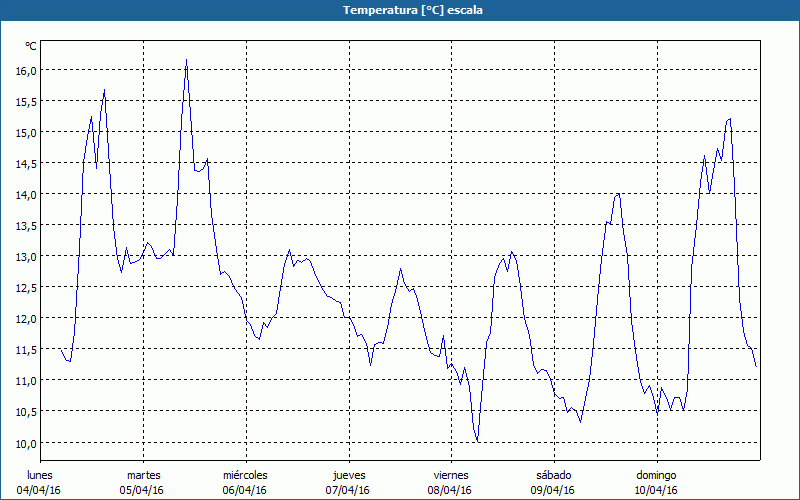Click the °C unit label above y-axis
This screenshot has width=800, height=500.
pyautogui.click(x=31, y=46)
